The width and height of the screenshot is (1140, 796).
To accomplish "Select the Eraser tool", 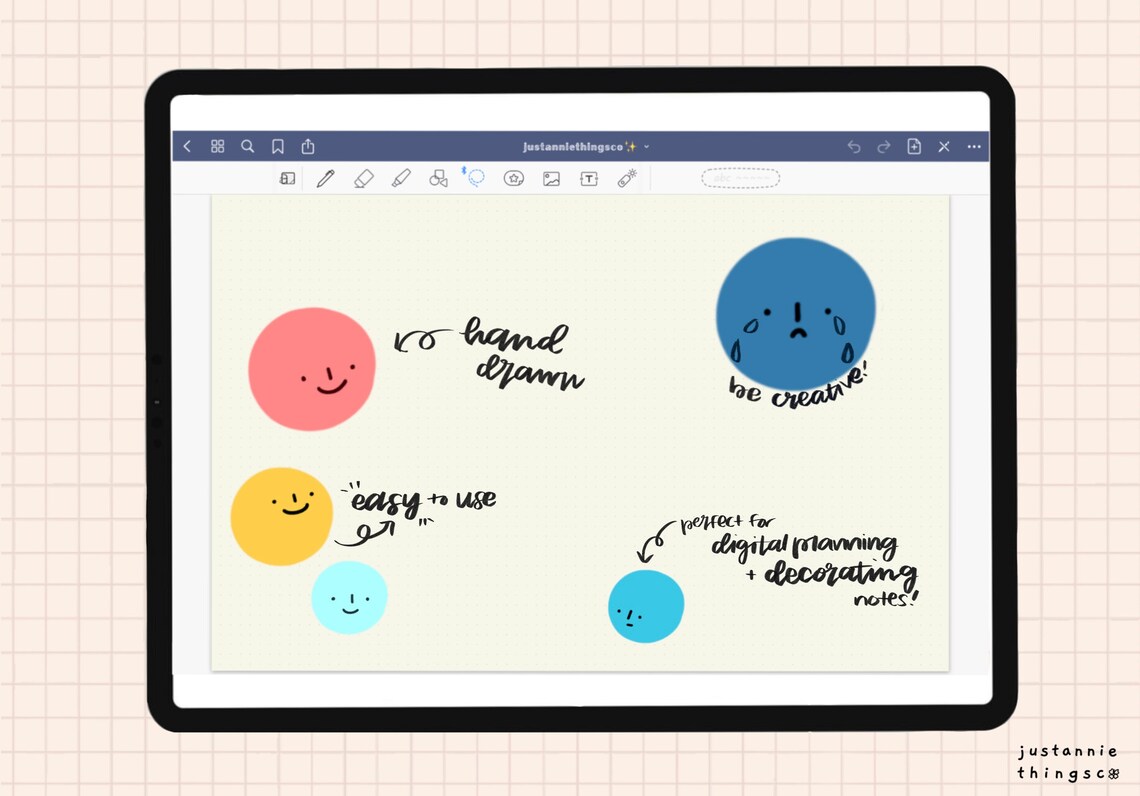I will click(x=363, y=177).
